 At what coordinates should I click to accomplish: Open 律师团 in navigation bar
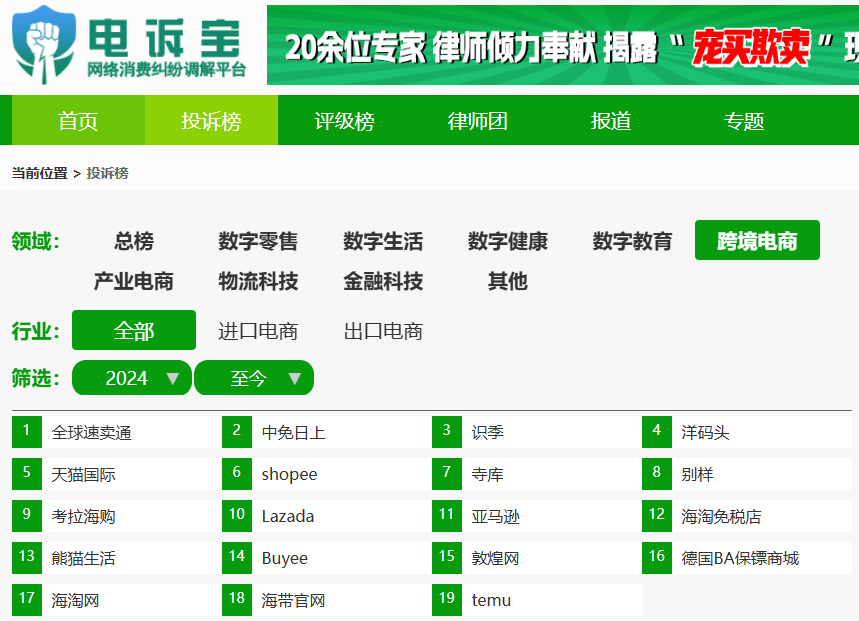478,120
